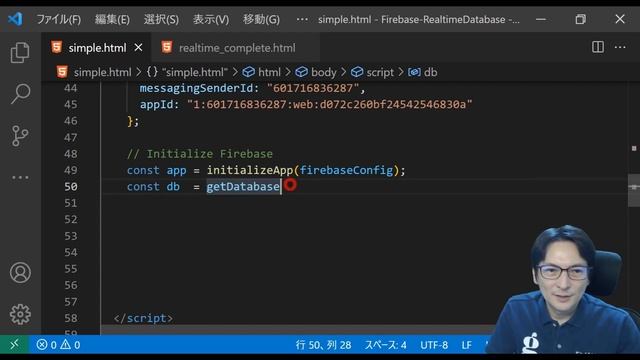Click the messagingSenderId property name
This screenshot has height=360, width=640.
(x=196, y=88)
